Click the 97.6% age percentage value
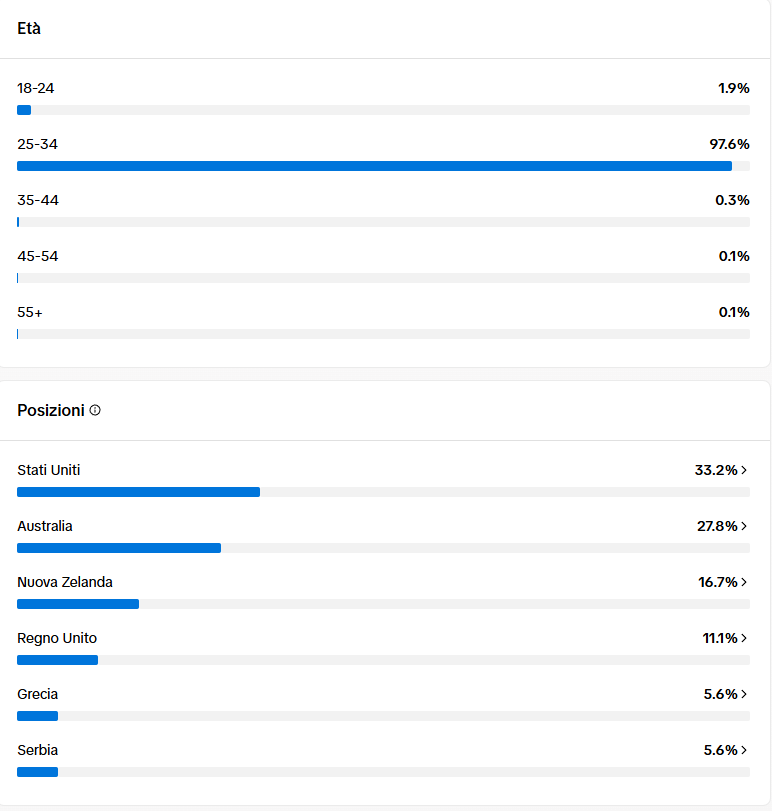Image resolution: width=772 pixels, height=811 pixels. tap(729, 144)
